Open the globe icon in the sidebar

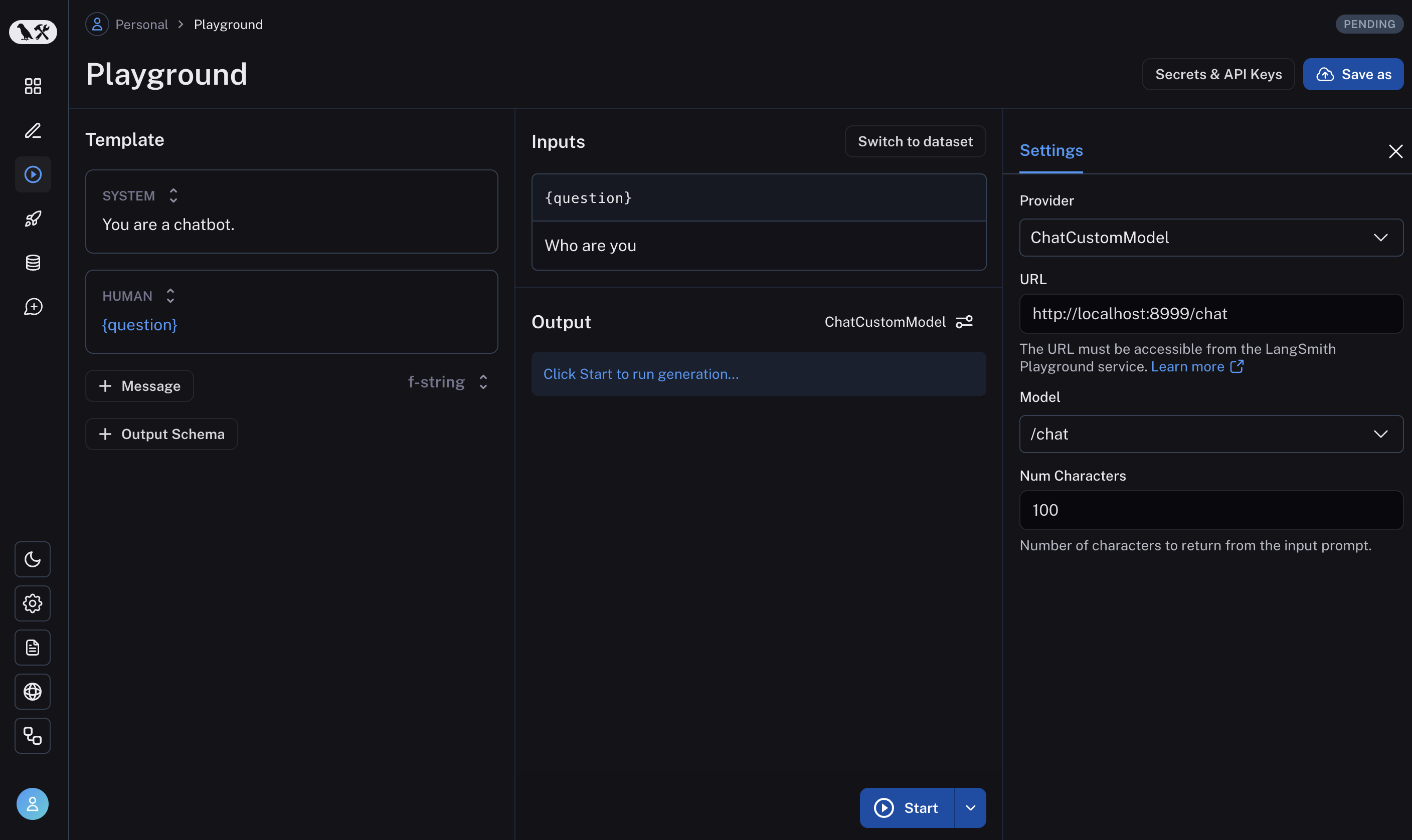[32, 691]
